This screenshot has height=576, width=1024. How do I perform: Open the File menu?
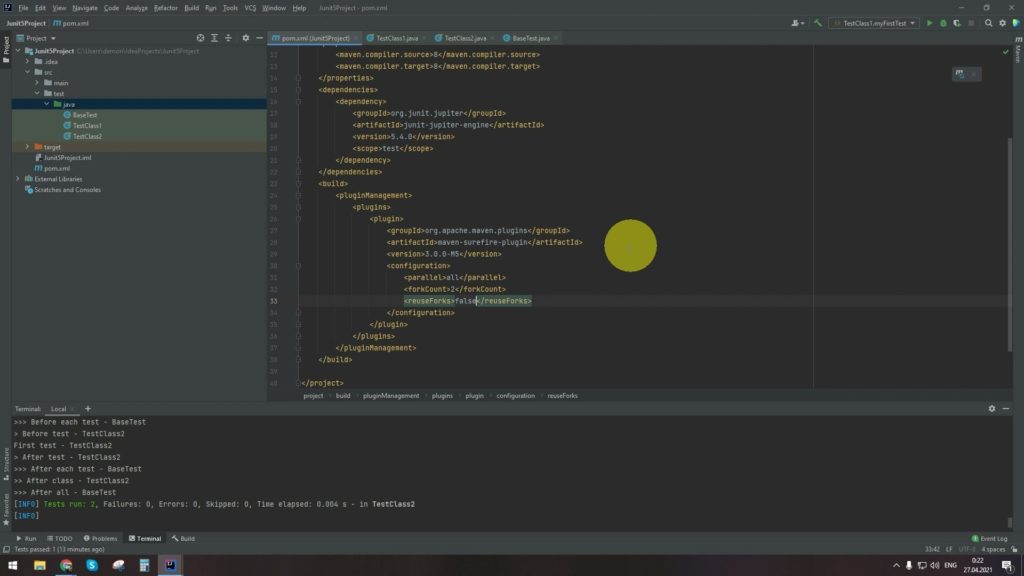pyautogui.click(x=23, y=8)
